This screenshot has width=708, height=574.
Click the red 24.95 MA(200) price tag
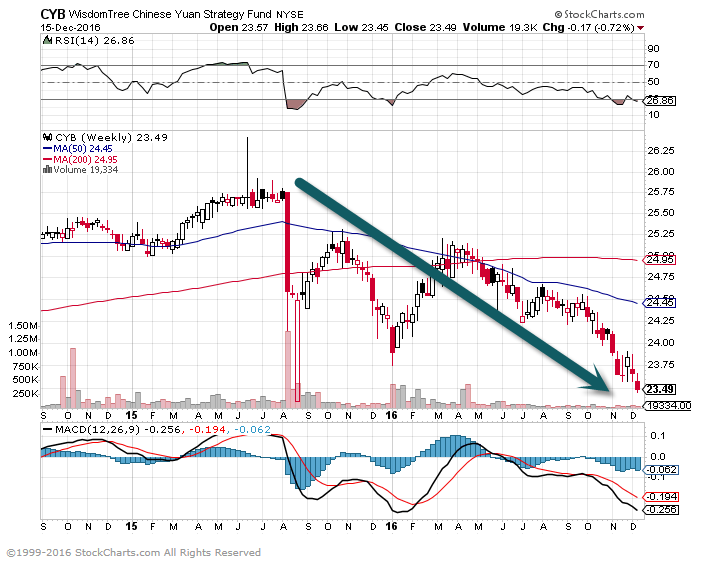(x=660, y=260)
